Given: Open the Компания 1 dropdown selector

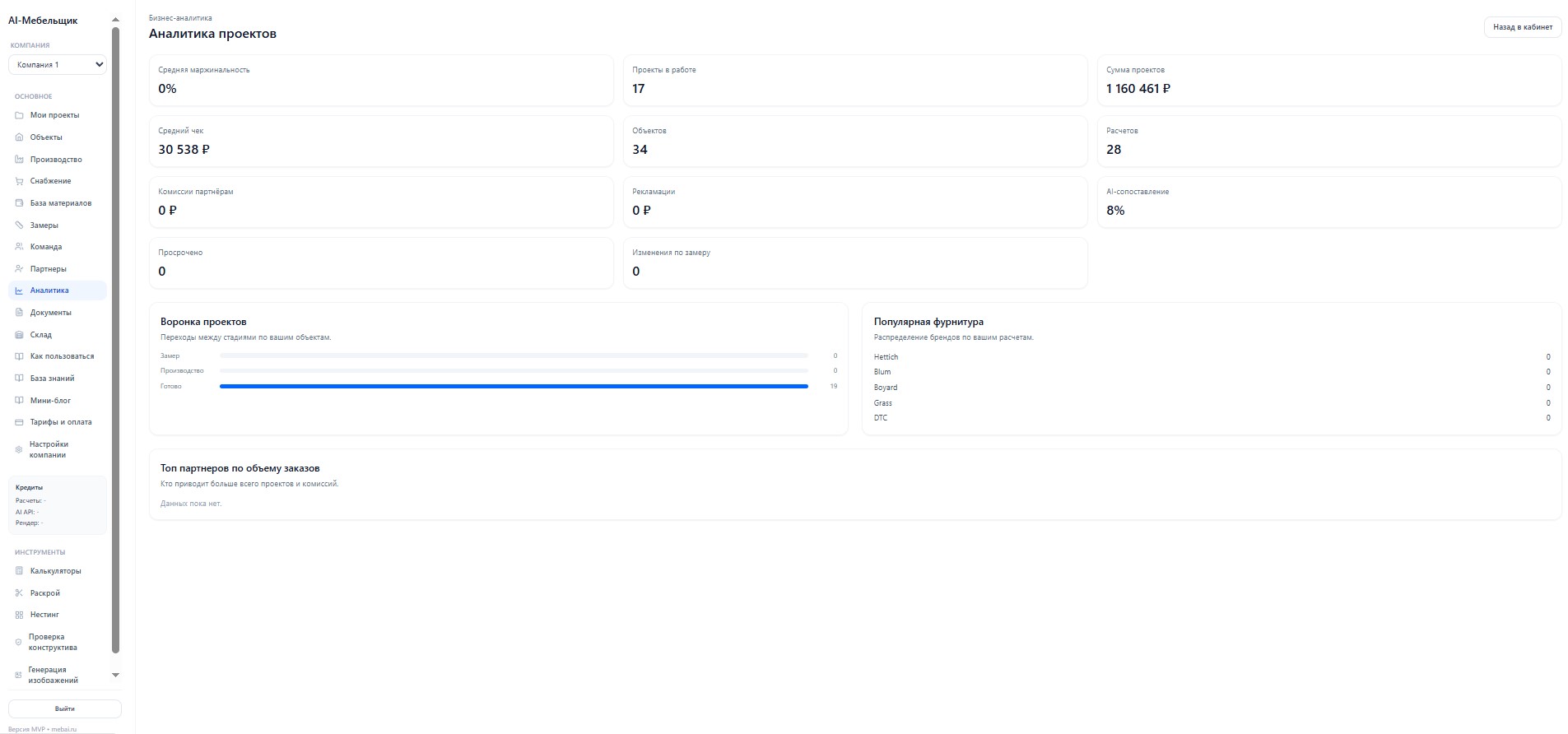Looking at the screenshot, I should pyautogui.click(x=58, y=65).
